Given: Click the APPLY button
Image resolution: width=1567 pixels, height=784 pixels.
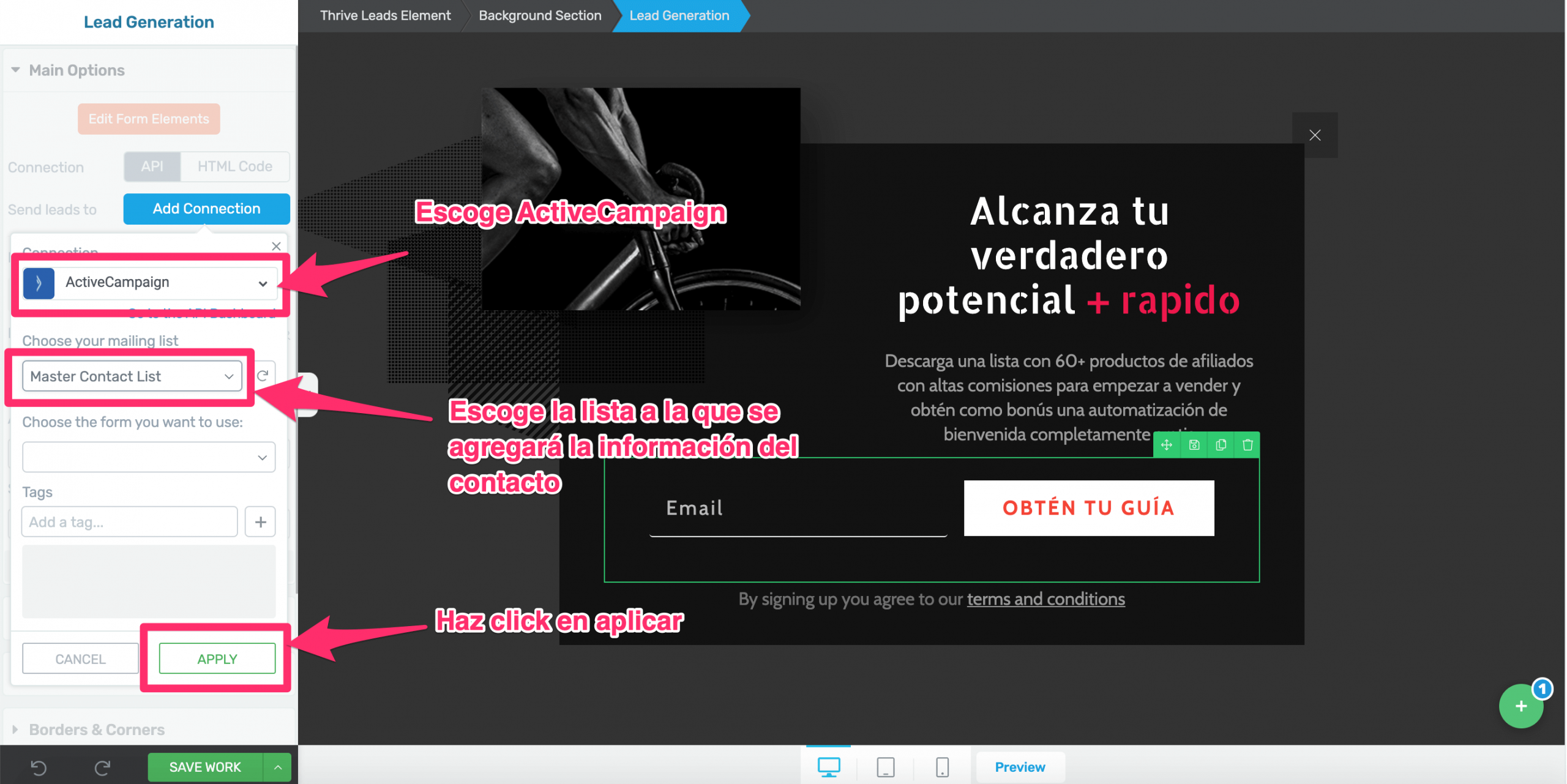Looking at the screenshot, I should [217, 659].
